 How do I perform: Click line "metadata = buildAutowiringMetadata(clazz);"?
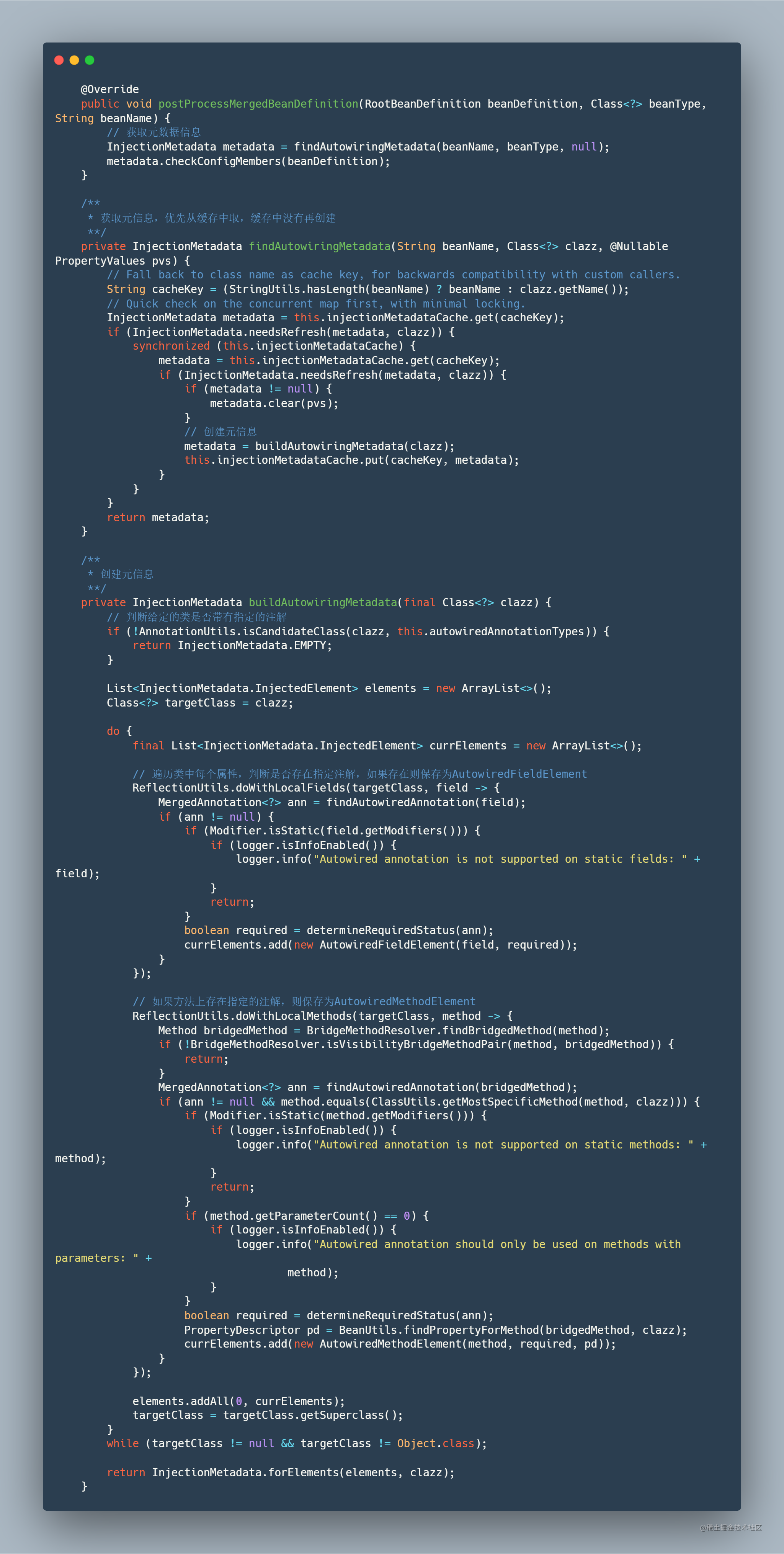click(x=320, y=446)
